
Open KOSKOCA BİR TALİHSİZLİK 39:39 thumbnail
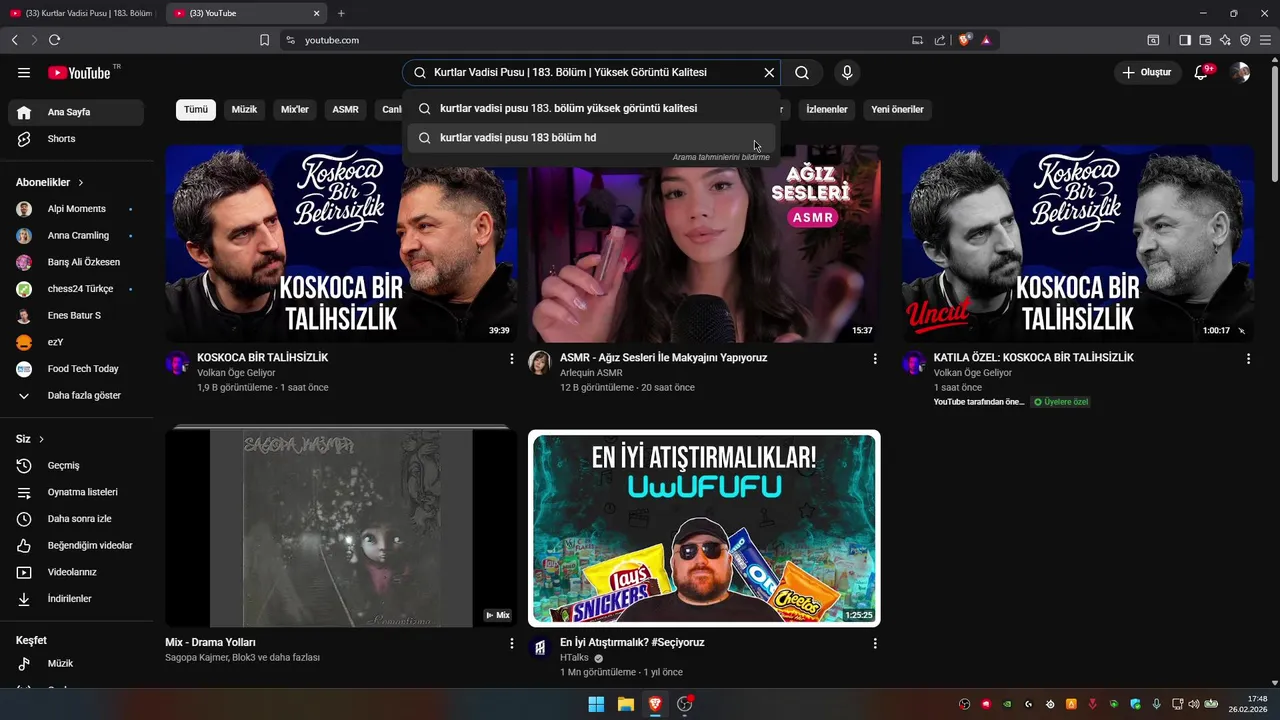(341, 244)
